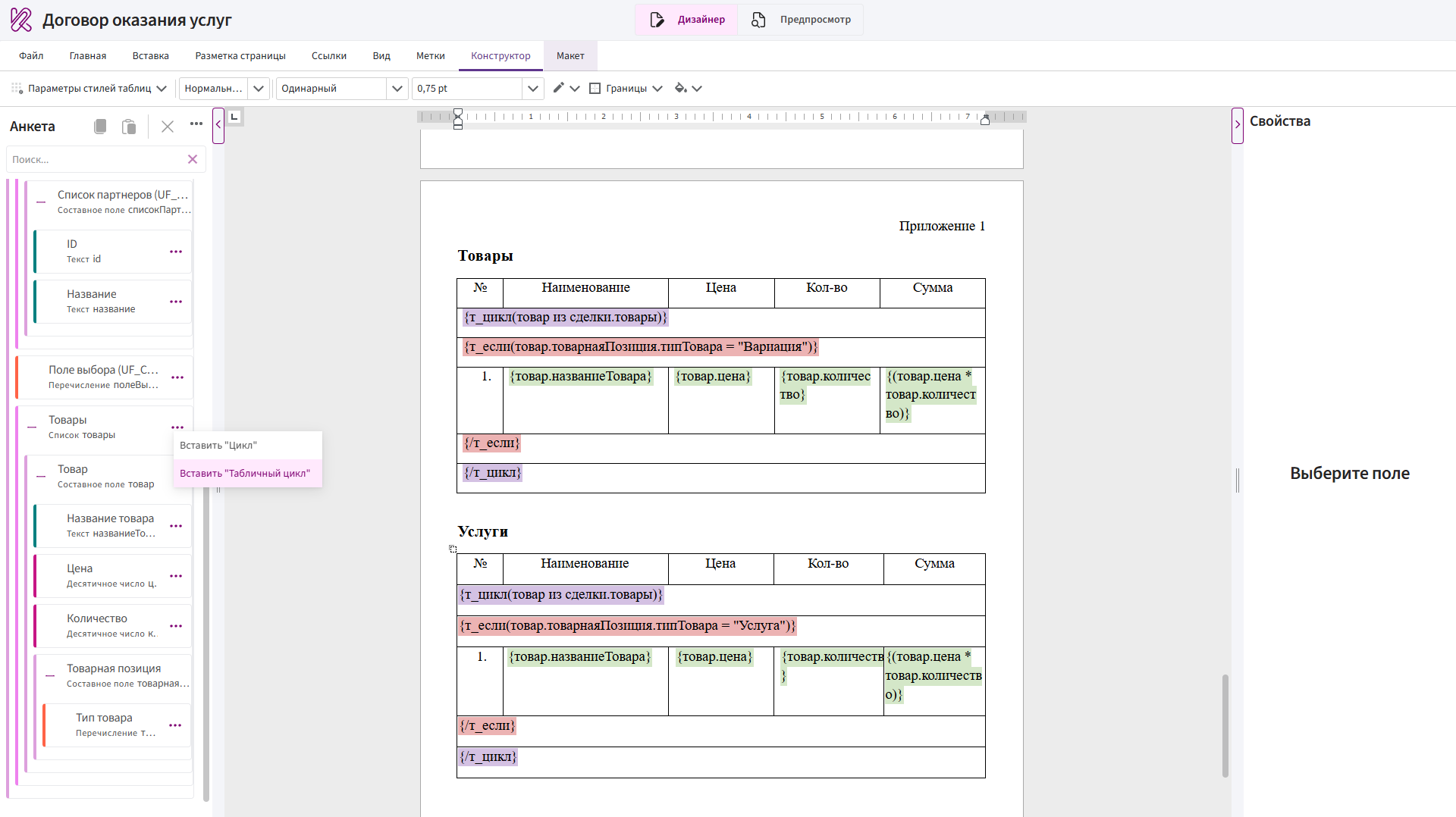Viewport: 1456px width, 817px height.
Task: Click the tab stop selector by the ruler
Action: 234,117
